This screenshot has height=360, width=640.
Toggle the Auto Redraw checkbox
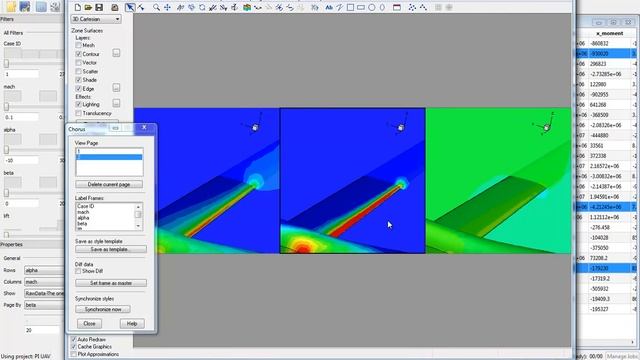pos(74,339)
